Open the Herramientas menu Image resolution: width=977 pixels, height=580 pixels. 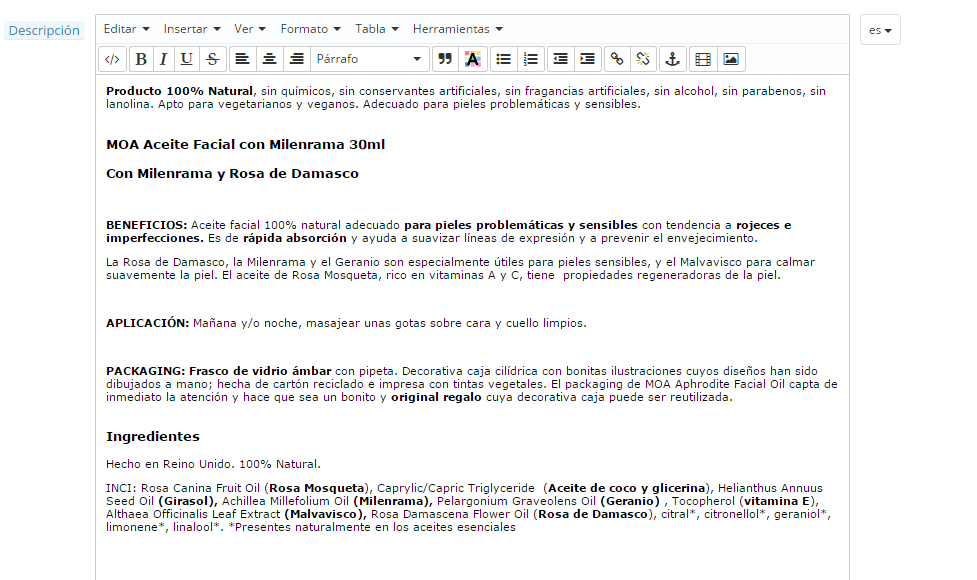(x=457, y=29)
